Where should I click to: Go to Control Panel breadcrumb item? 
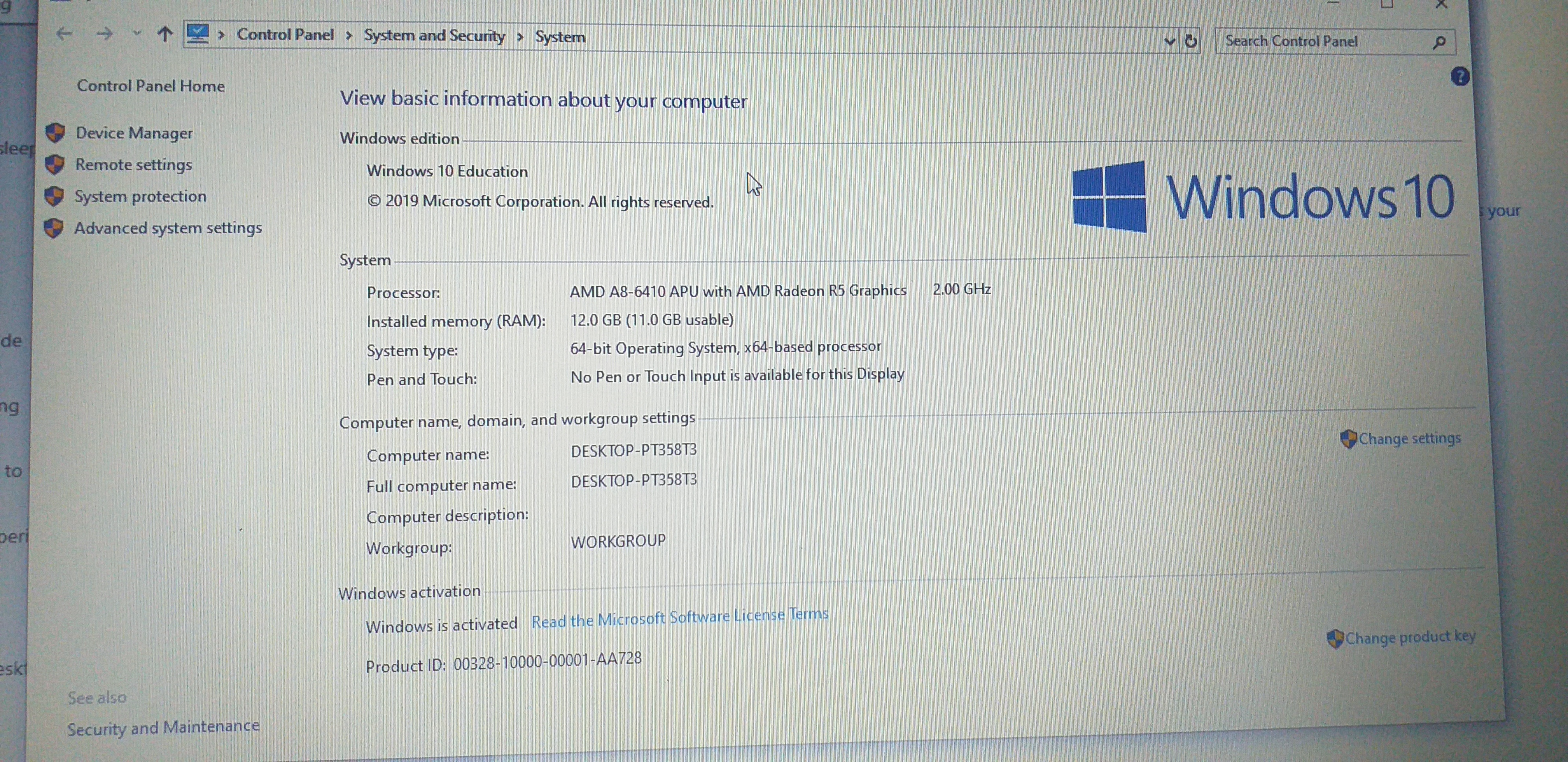[285, 34]
